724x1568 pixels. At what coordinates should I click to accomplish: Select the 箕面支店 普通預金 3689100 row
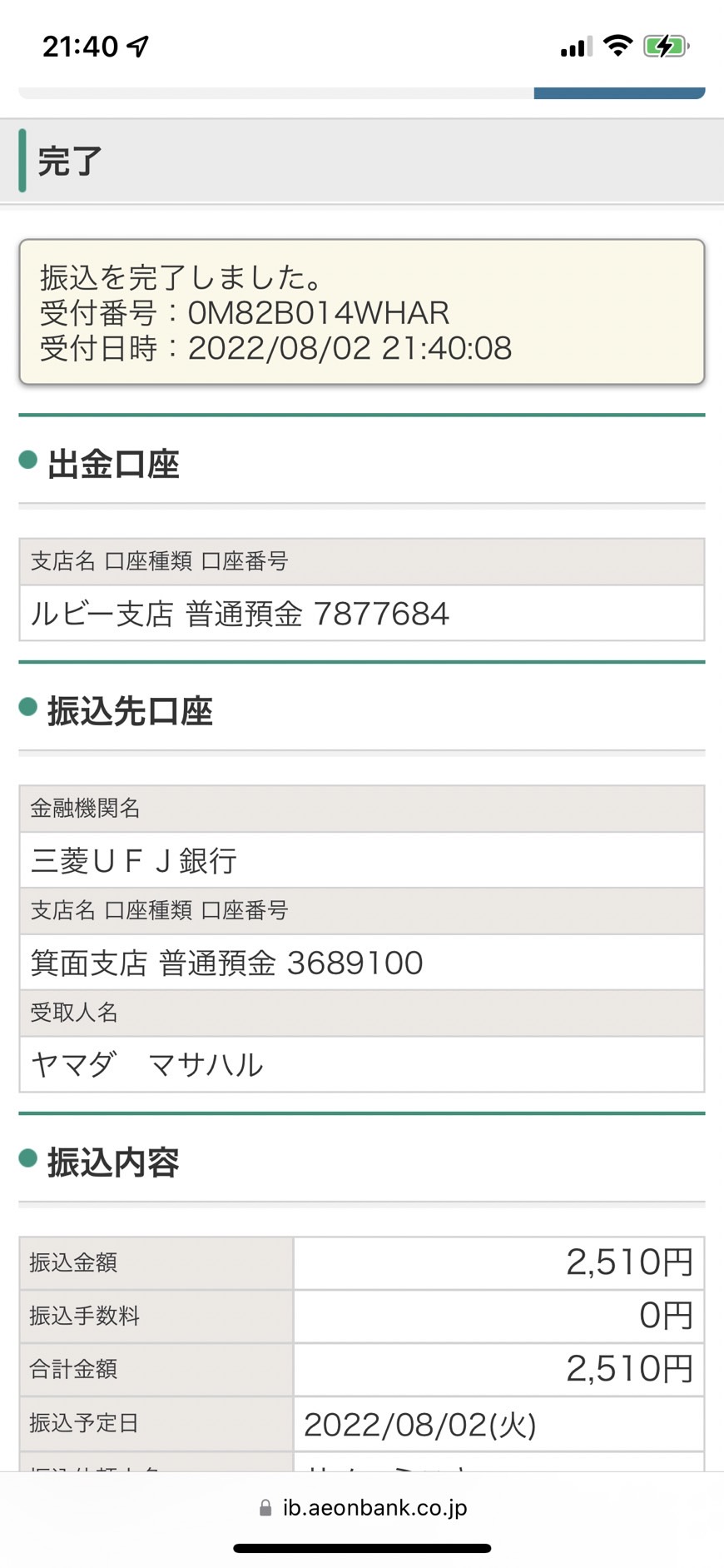pos(362,963)
